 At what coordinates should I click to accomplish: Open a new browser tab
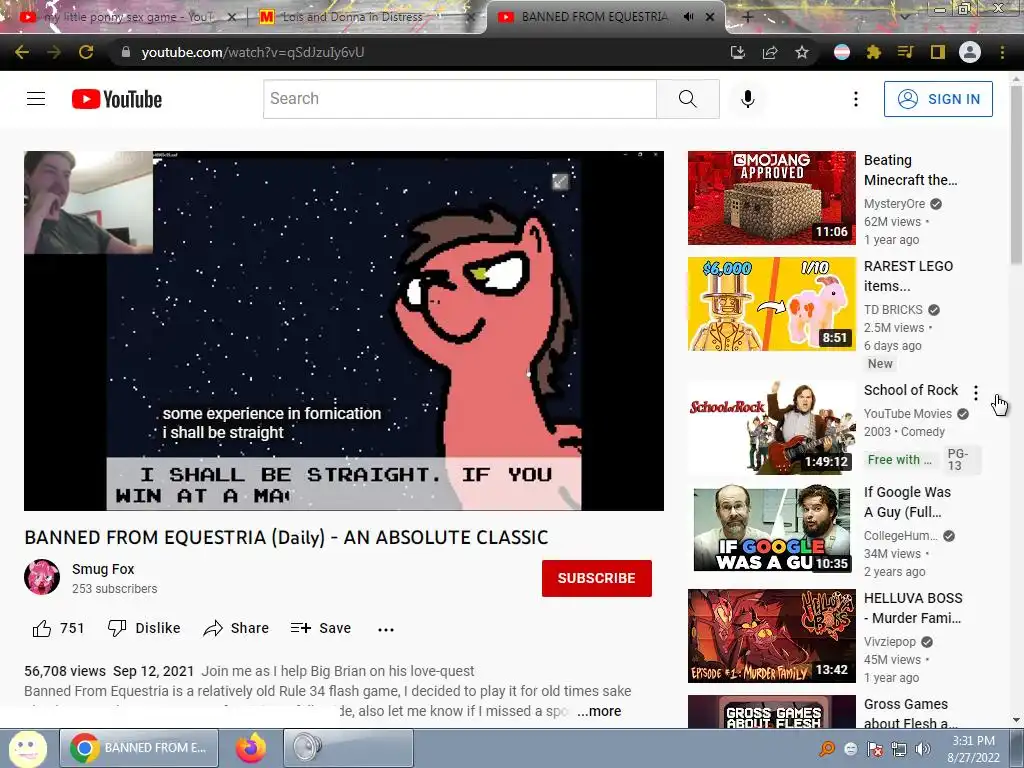pyautogui.click(x=748, y=17)
